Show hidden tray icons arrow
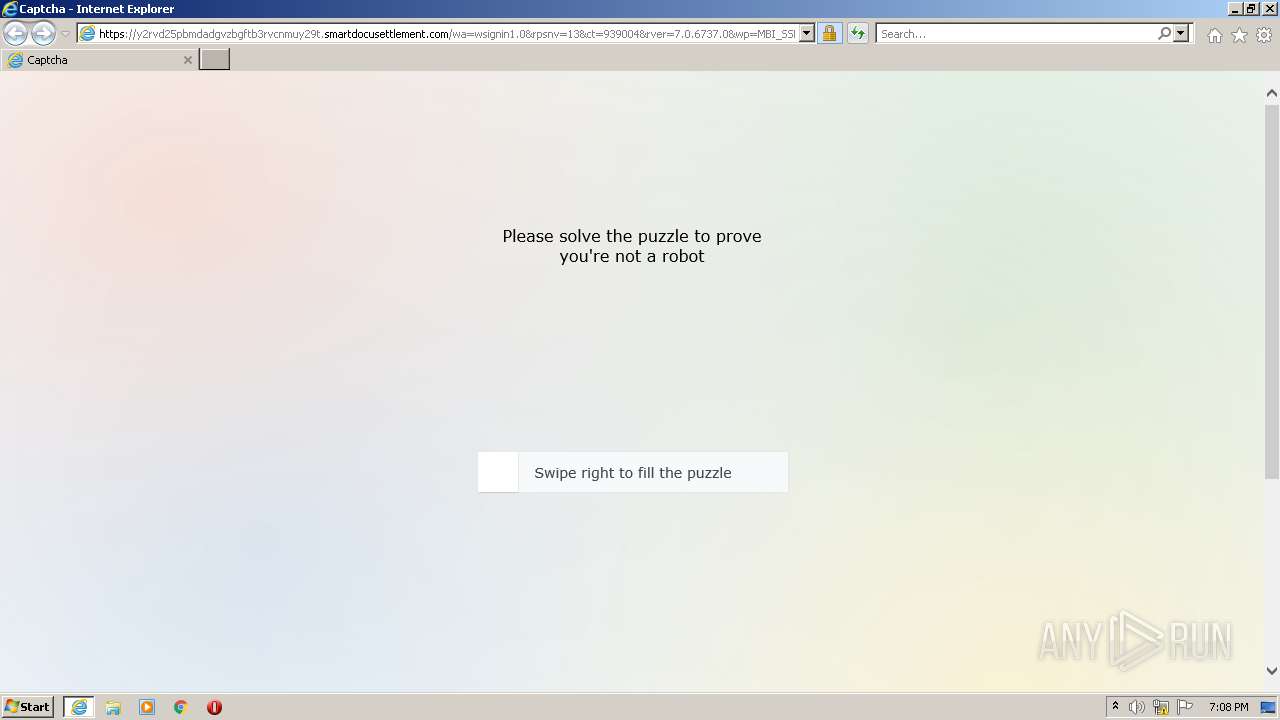 pyautogui.click(x=1115, y=707)
